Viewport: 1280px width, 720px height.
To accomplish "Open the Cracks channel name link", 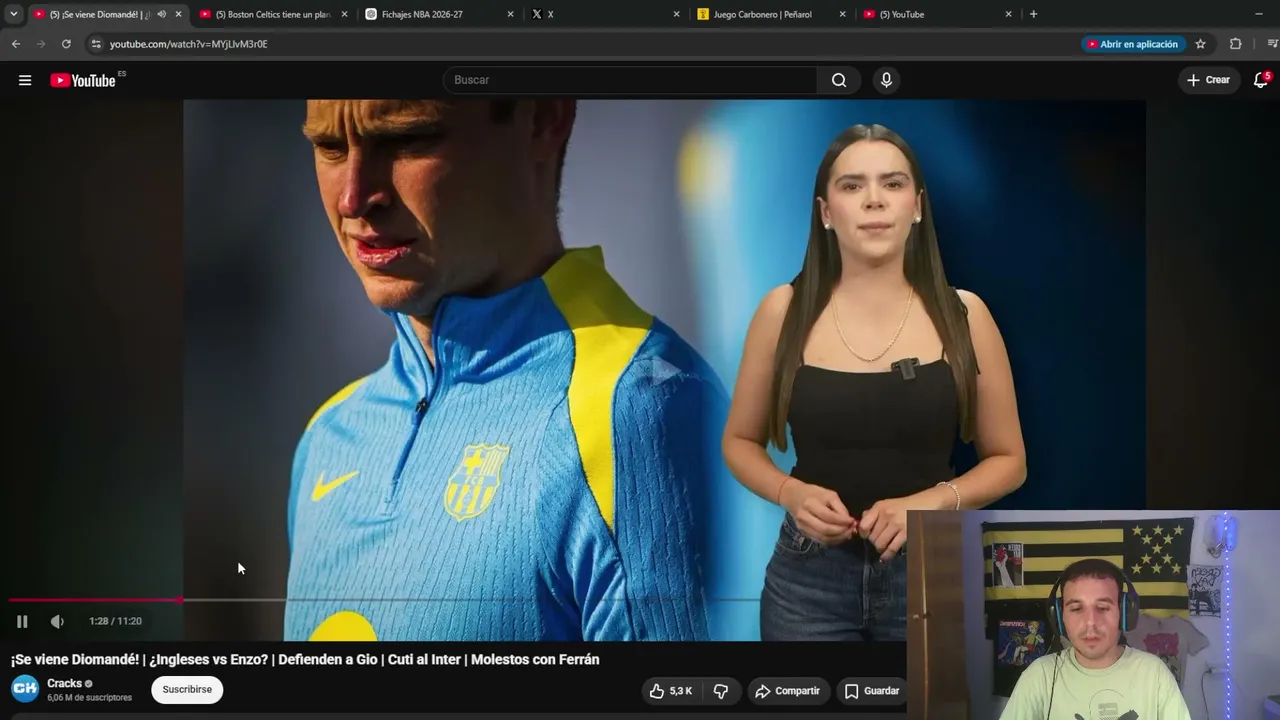I will click(64, 684).
